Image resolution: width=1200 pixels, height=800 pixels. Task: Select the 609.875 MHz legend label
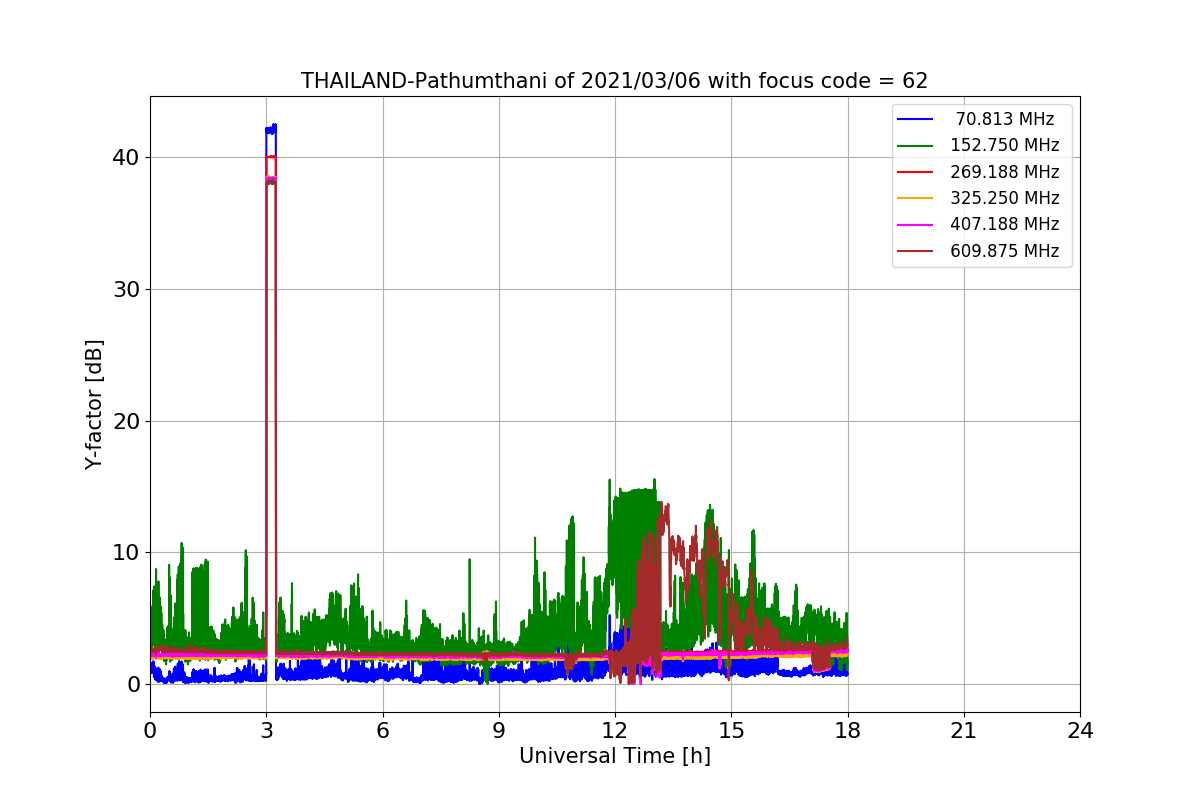pos(1005,251)
